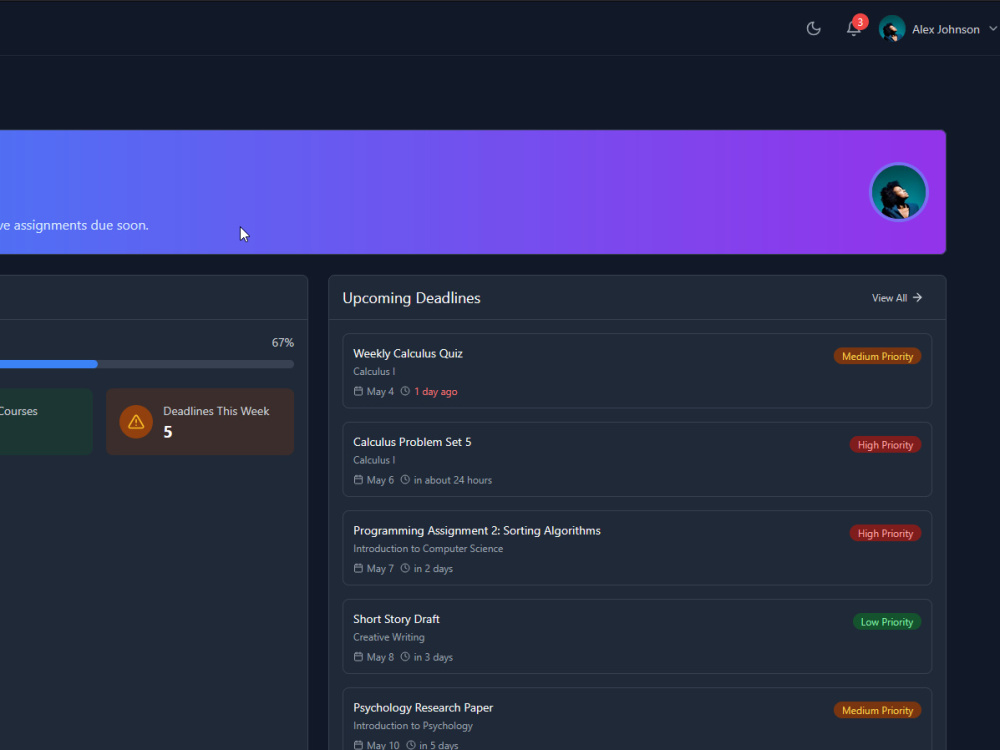The height and width of the screenshot is (750, 1000).
Task: Click the warning triangle icon in Deadlines card
Action: [x=136, y=422]
